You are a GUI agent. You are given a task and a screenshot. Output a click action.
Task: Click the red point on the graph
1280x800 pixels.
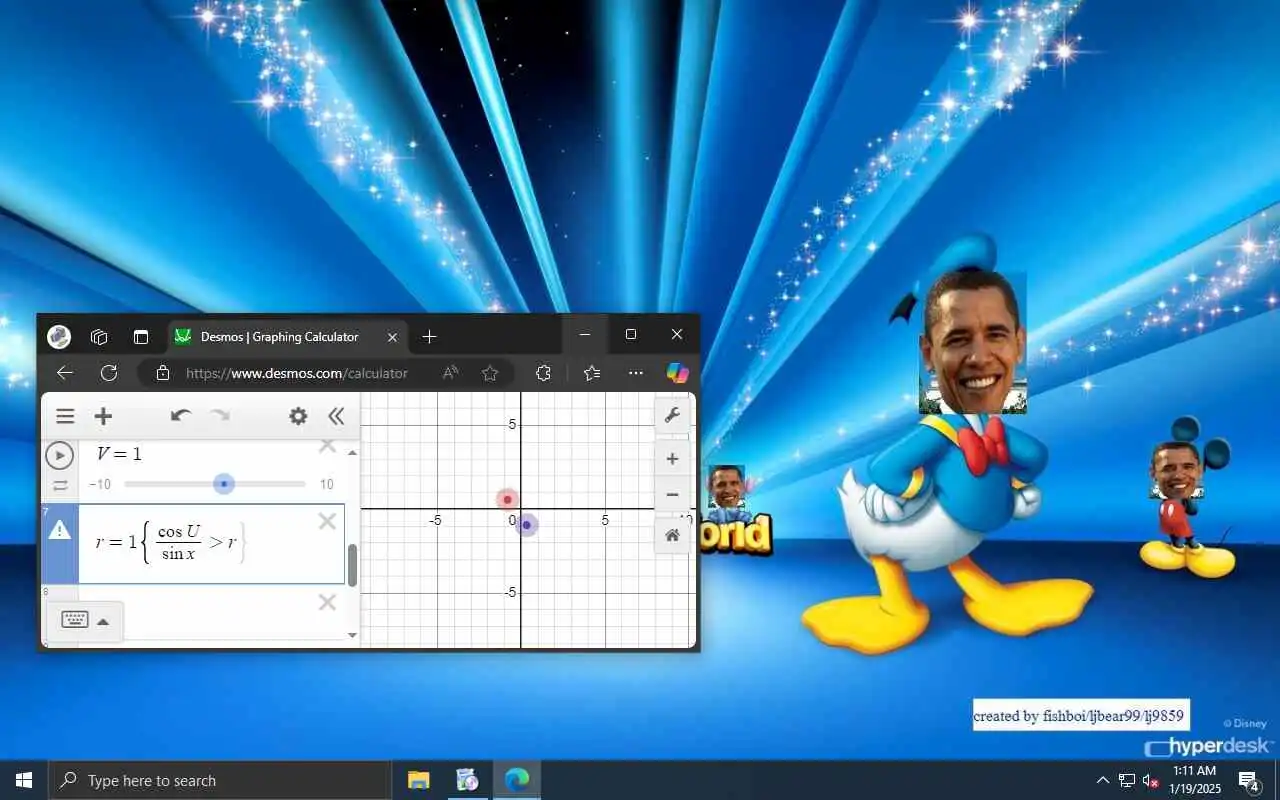point(507,499)
